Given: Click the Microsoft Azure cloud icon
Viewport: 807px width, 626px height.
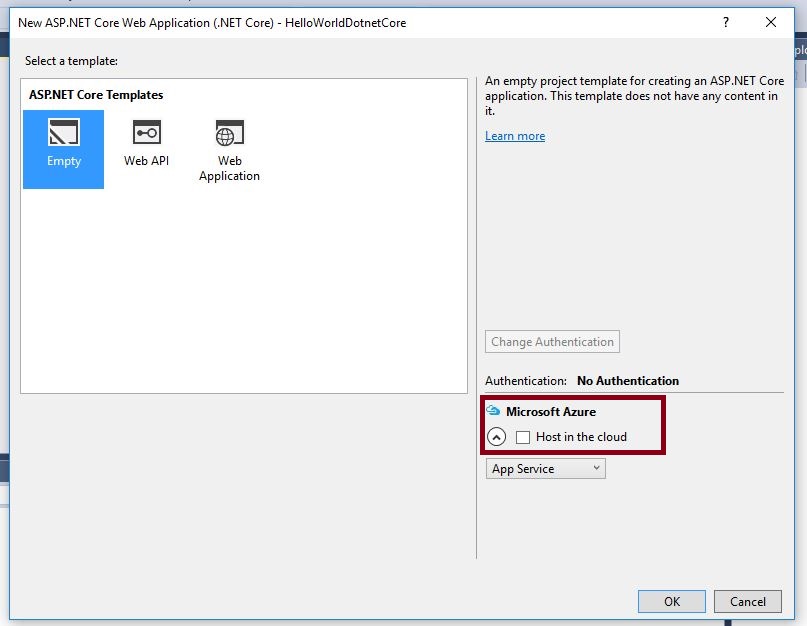Looking at the screenshot, I should [493, 410].
